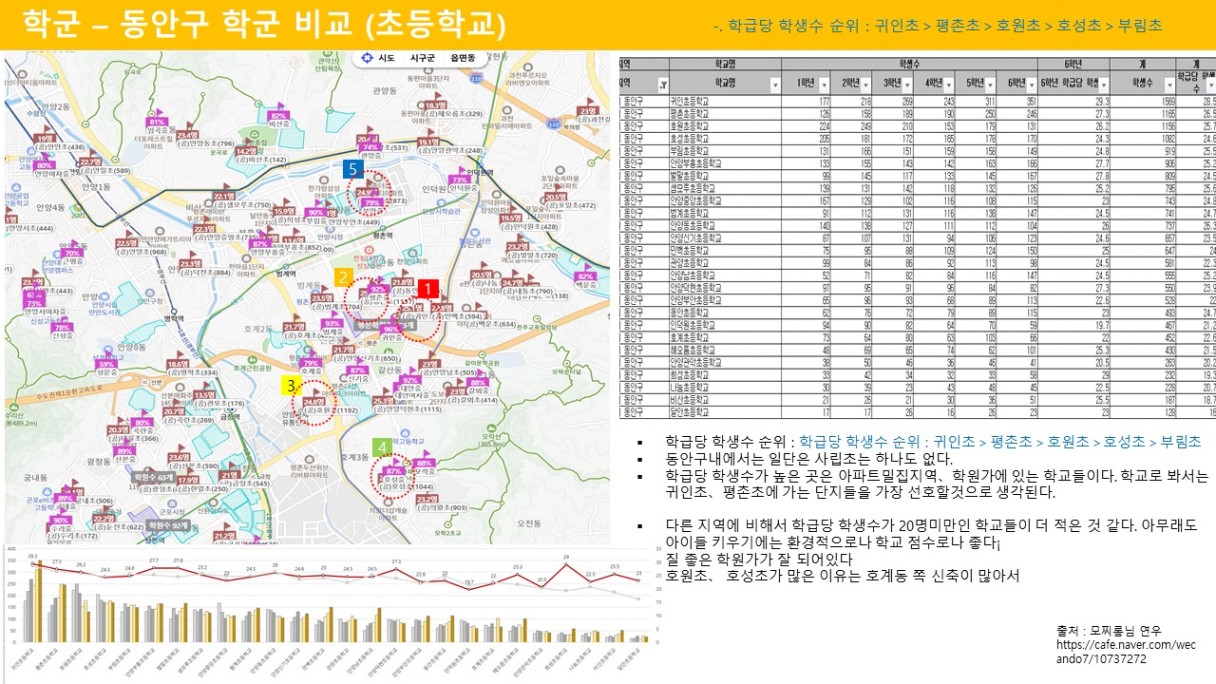Click the active filter icon on 지역 column
Image resolution: width=1216 pixels, height=684 pixels.
coord(662,86)
